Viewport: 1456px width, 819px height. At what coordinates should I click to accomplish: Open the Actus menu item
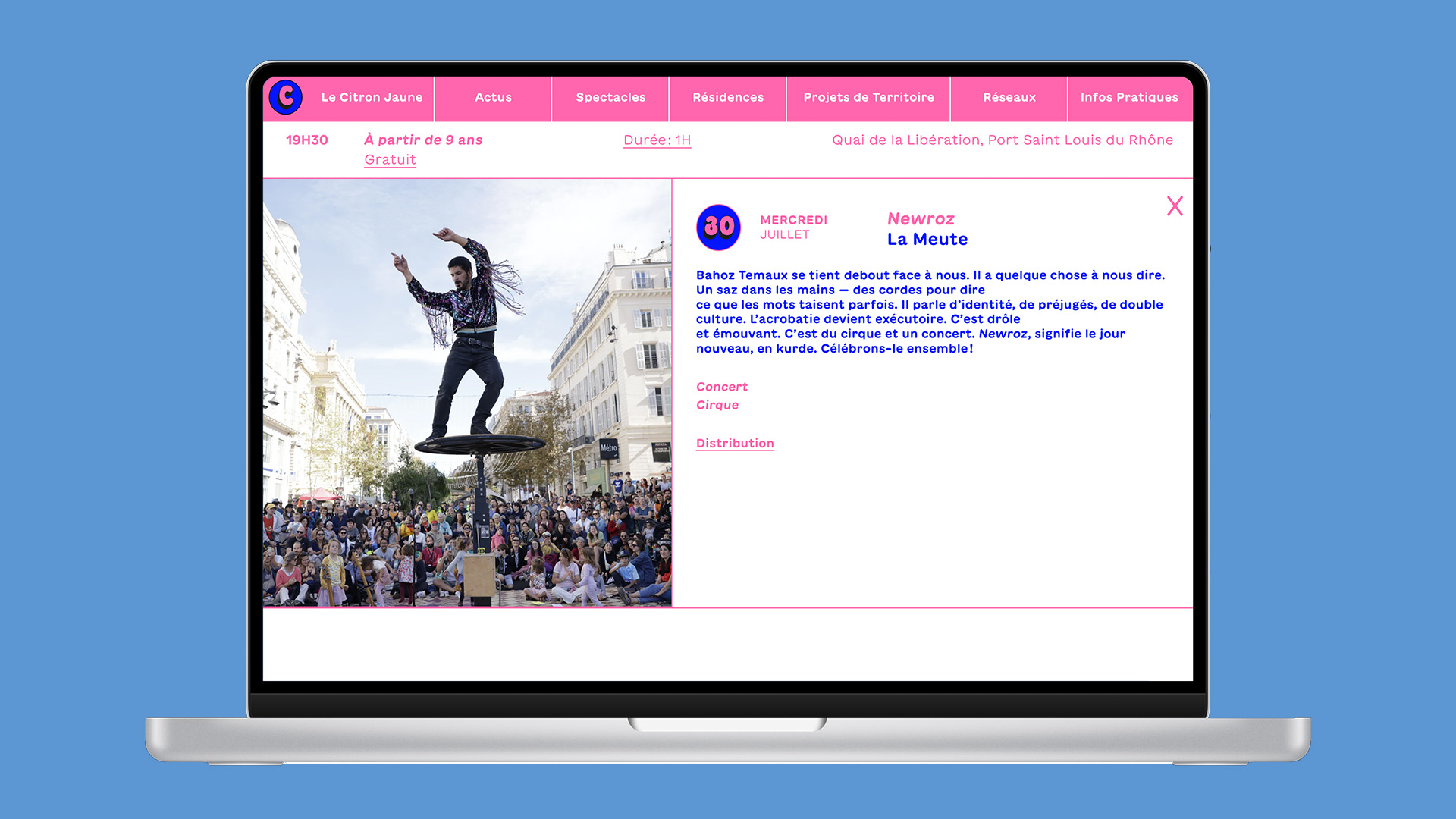(x=493, y=97)
